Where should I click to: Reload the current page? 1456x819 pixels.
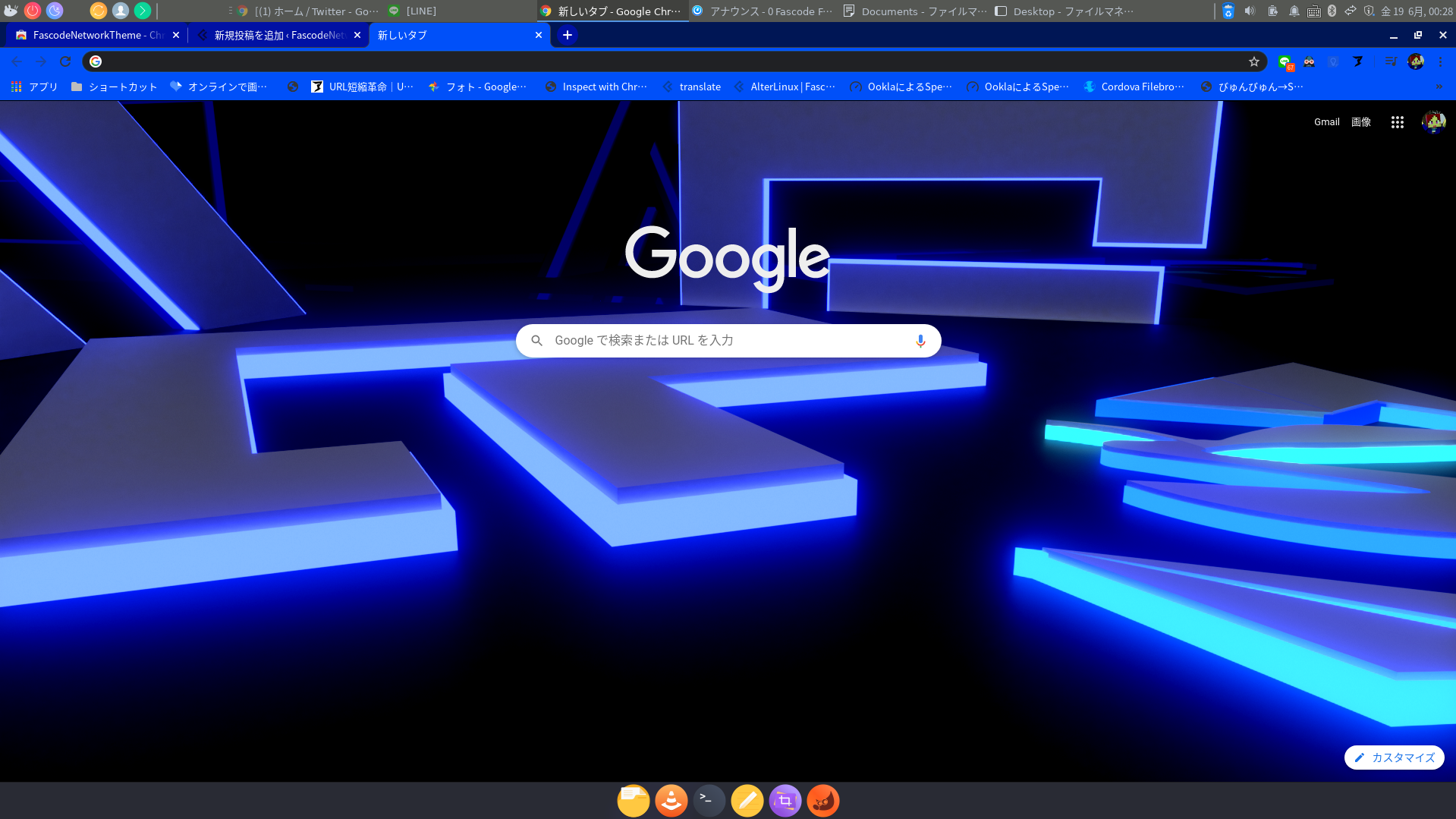(65, 61)
